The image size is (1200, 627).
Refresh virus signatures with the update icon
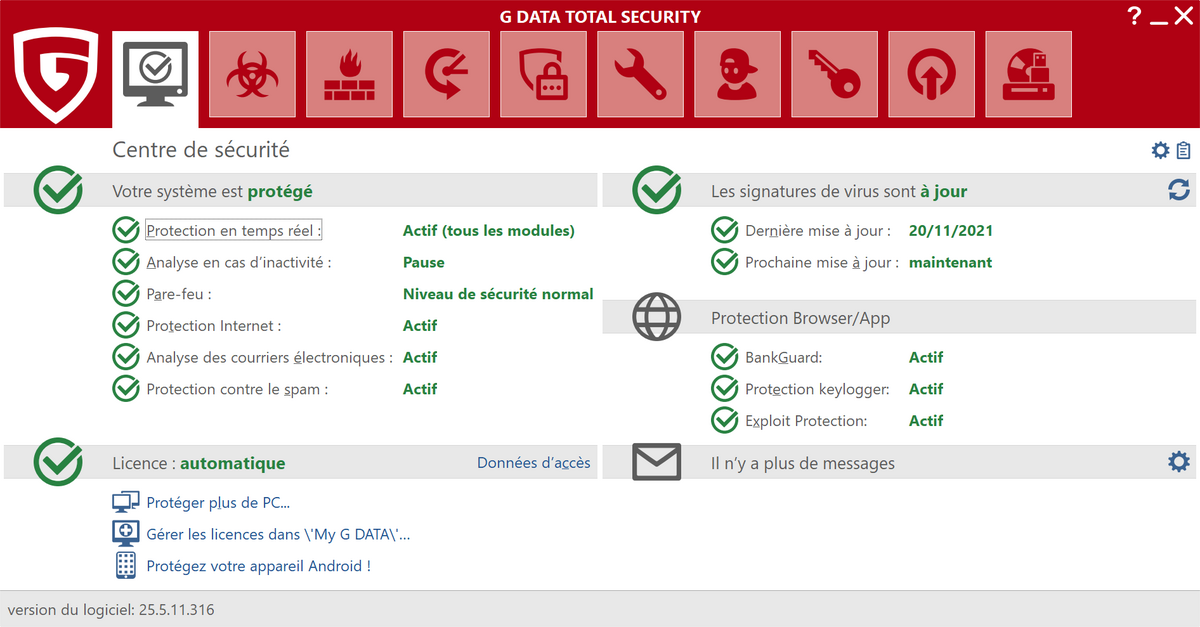[1179, 190]
